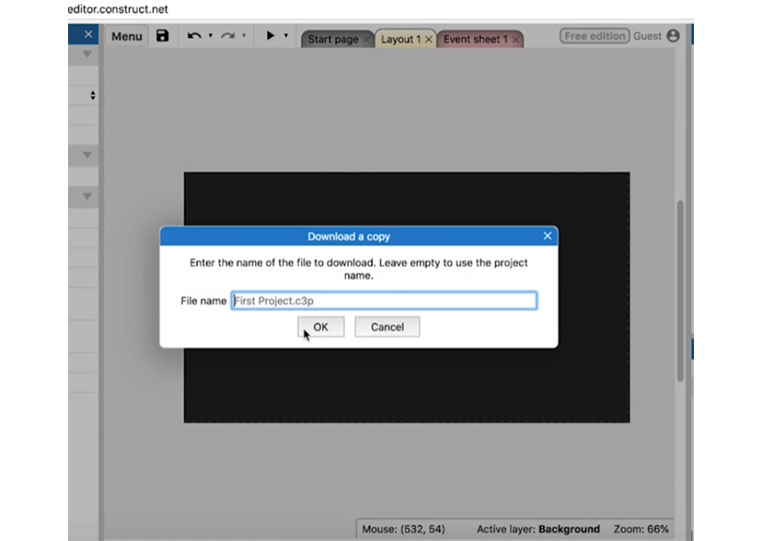Click the File name input field

point(384,301)
